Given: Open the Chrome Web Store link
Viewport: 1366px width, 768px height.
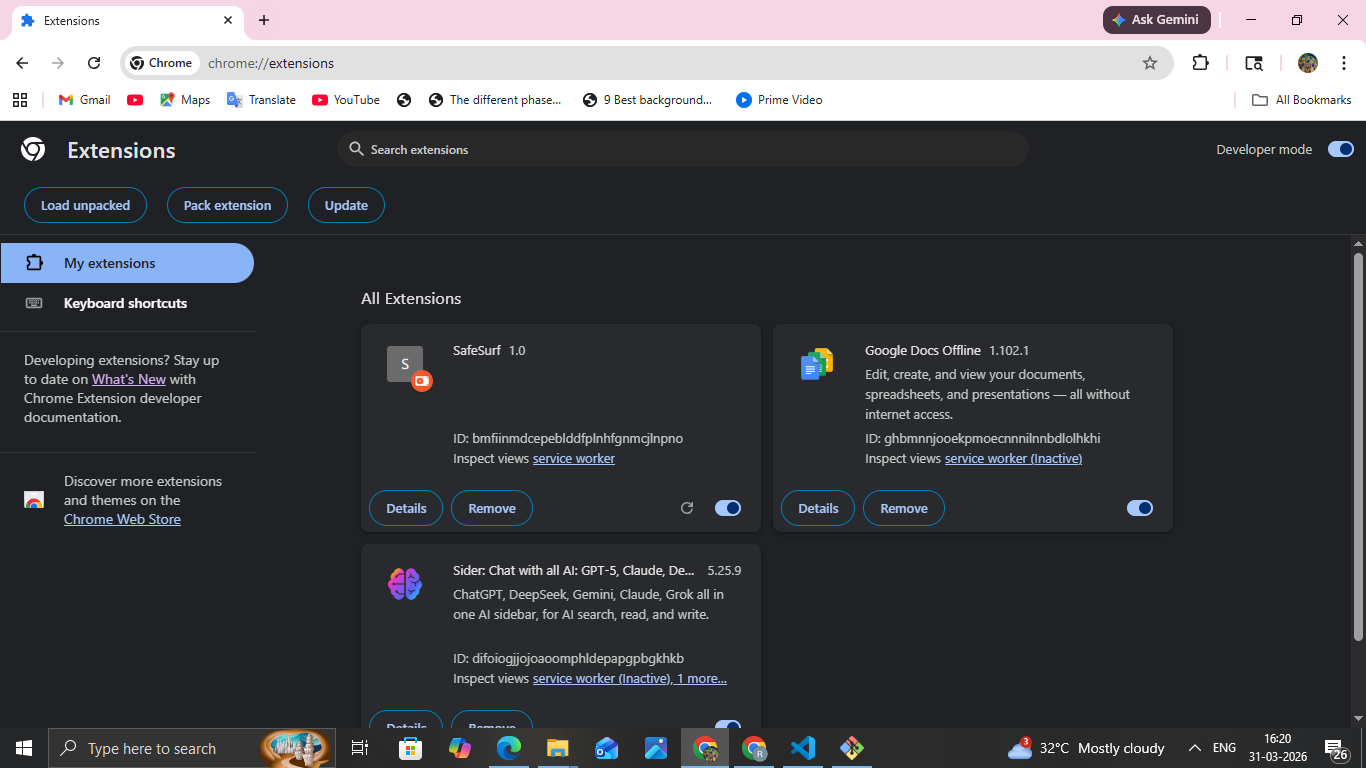Looking at the screenshot, I should tap(122, 519).
